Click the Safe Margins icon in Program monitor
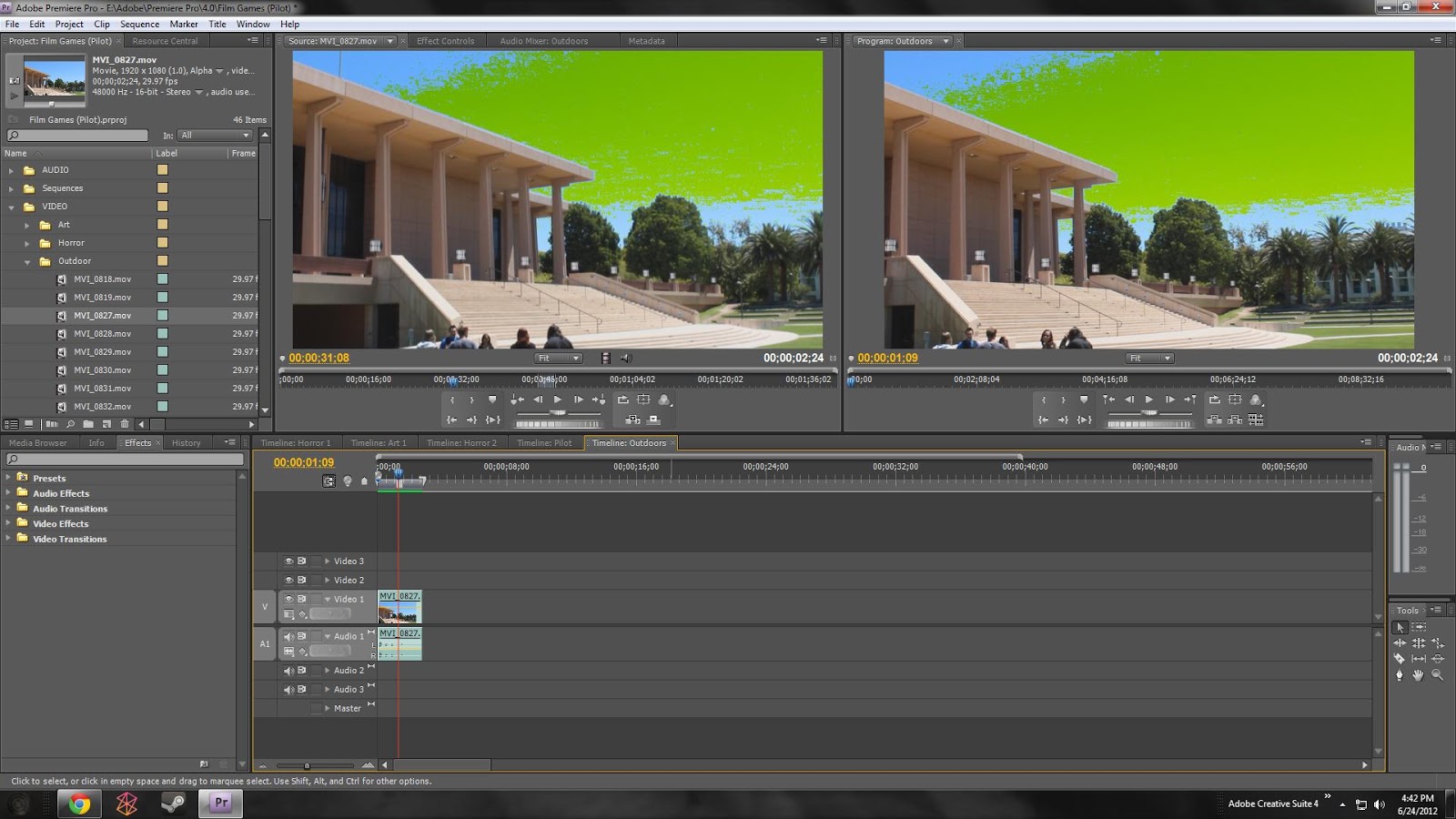Image resolution: width=1456 pixels, height=819 pixels. click(1235, 398)
